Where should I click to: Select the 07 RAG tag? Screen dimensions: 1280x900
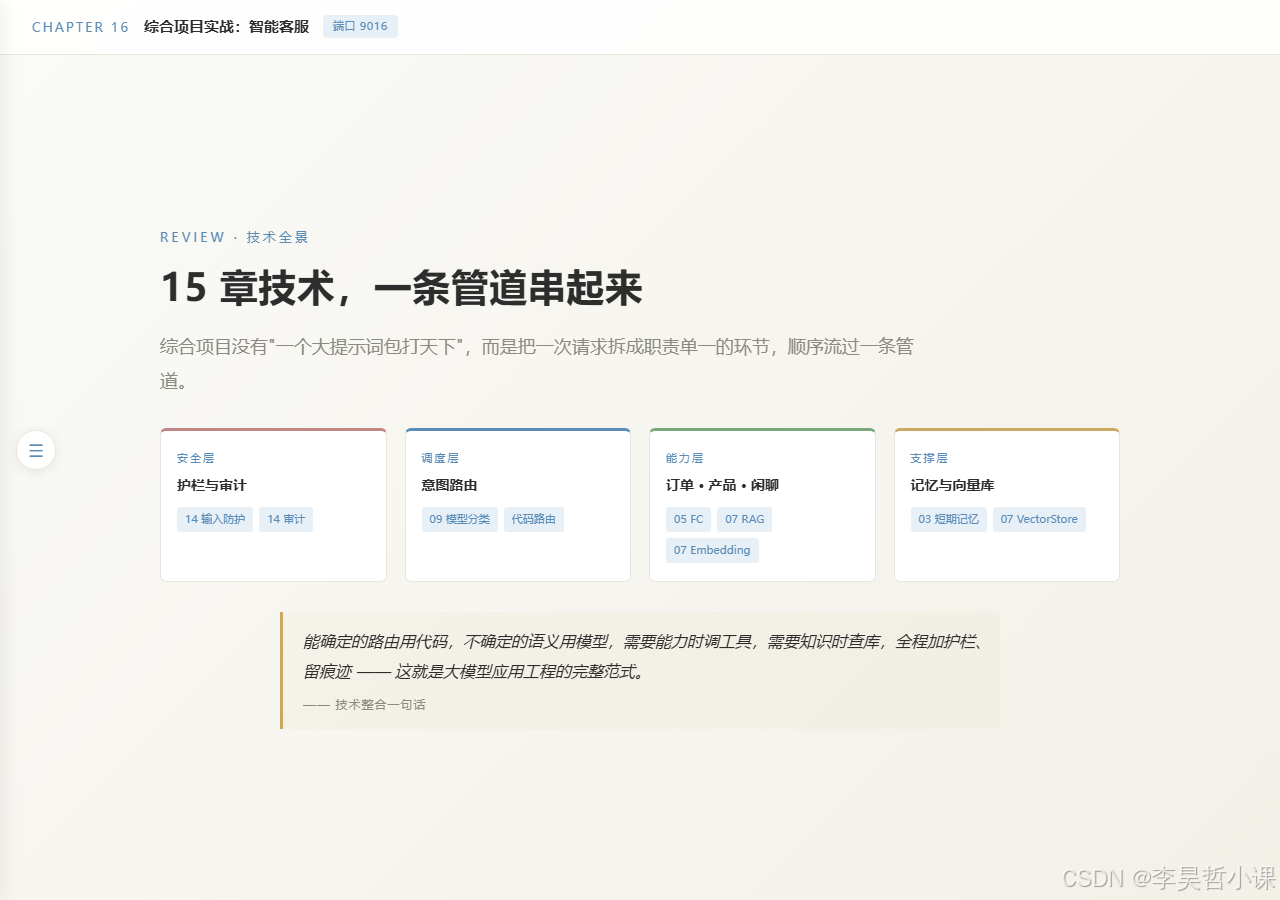(x=744, y=519)
